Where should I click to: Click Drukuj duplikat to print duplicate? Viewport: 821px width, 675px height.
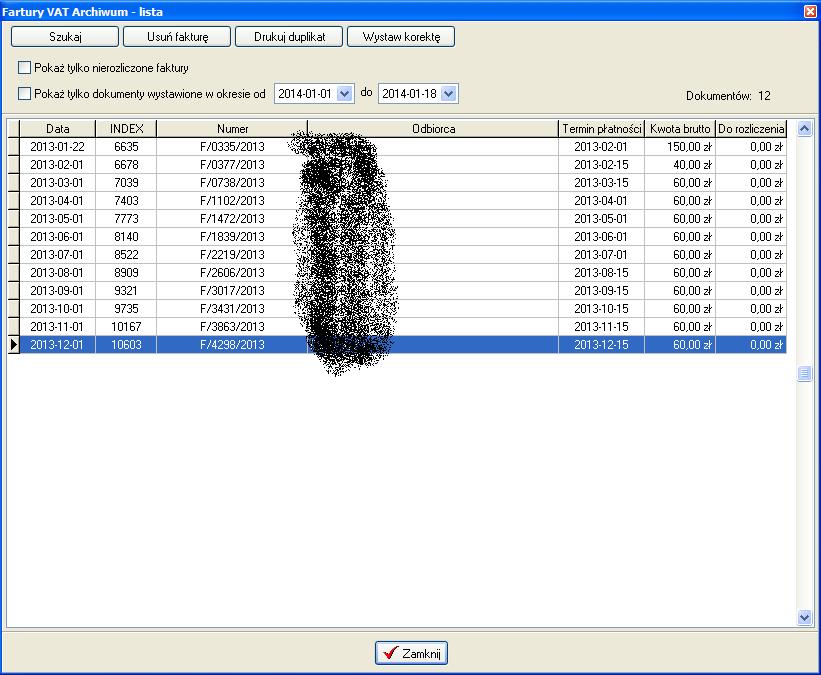click(288, 37)
